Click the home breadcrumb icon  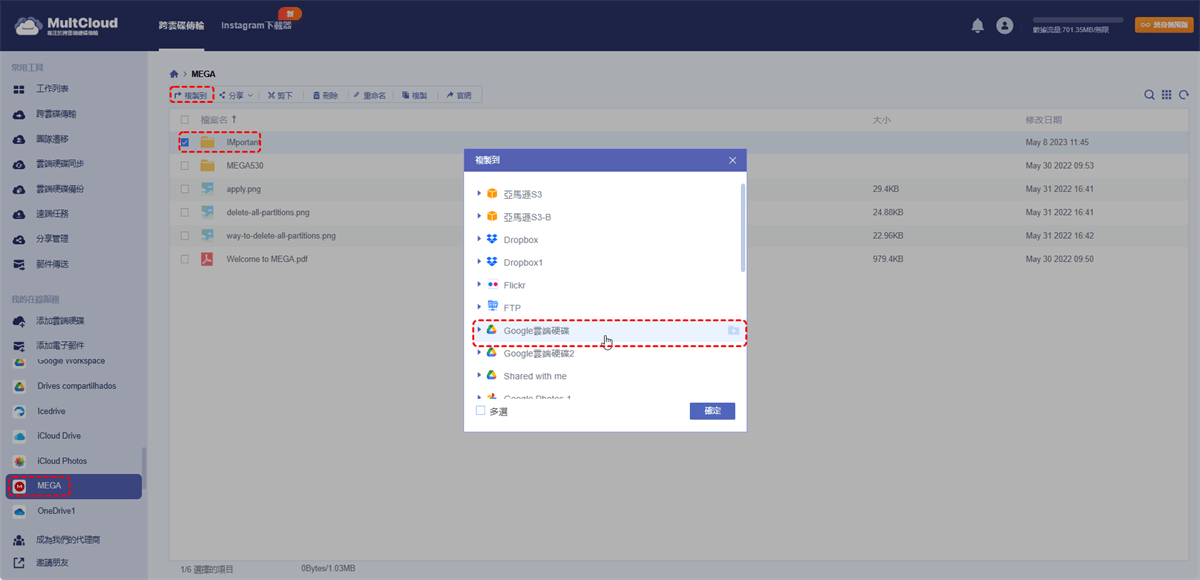tap(174, 73)
